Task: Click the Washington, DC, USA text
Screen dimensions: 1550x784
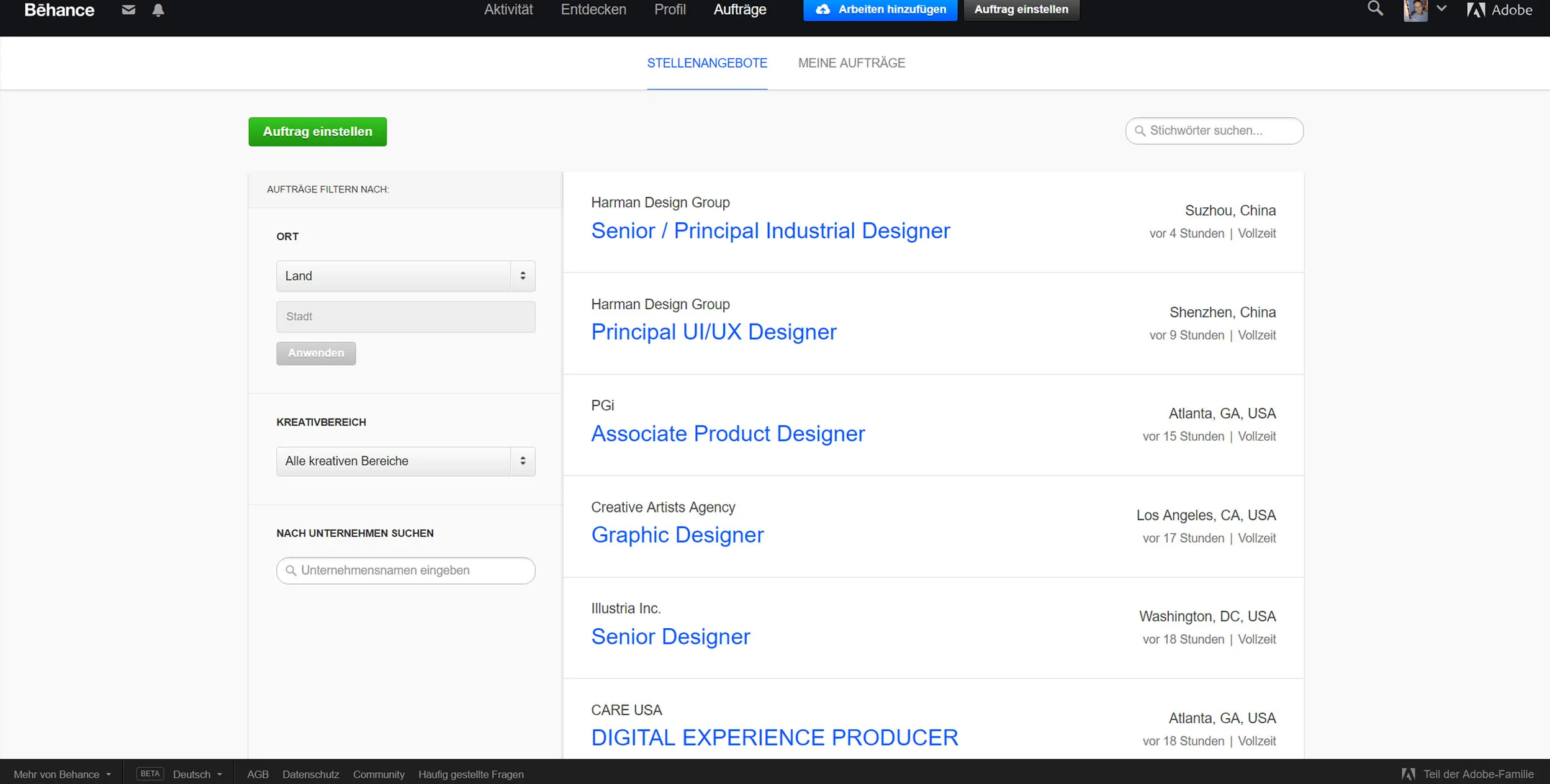Action: pos(1207,616)
